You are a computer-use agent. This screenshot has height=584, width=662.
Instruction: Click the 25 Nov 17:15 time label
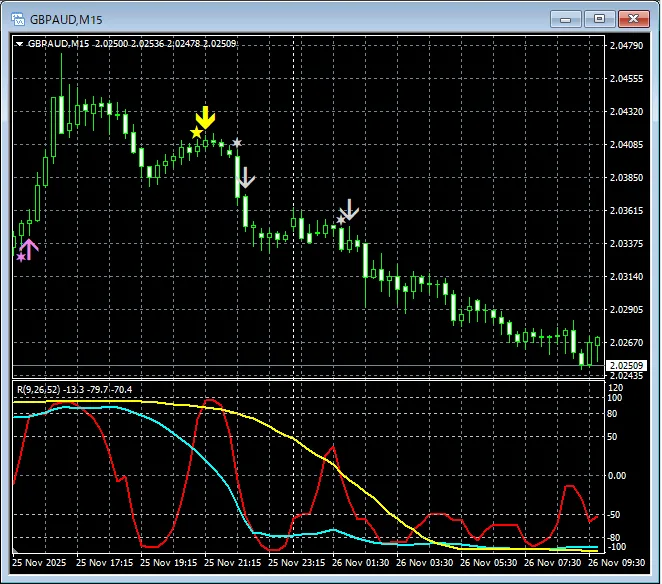click(x=104, y=562)
